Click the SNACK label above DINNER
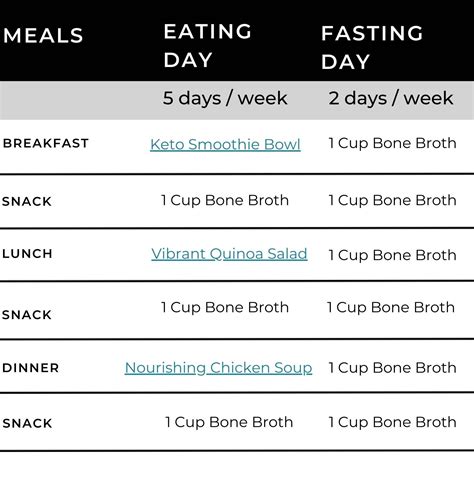Screen dimensions: 474x485 (27, 315)
